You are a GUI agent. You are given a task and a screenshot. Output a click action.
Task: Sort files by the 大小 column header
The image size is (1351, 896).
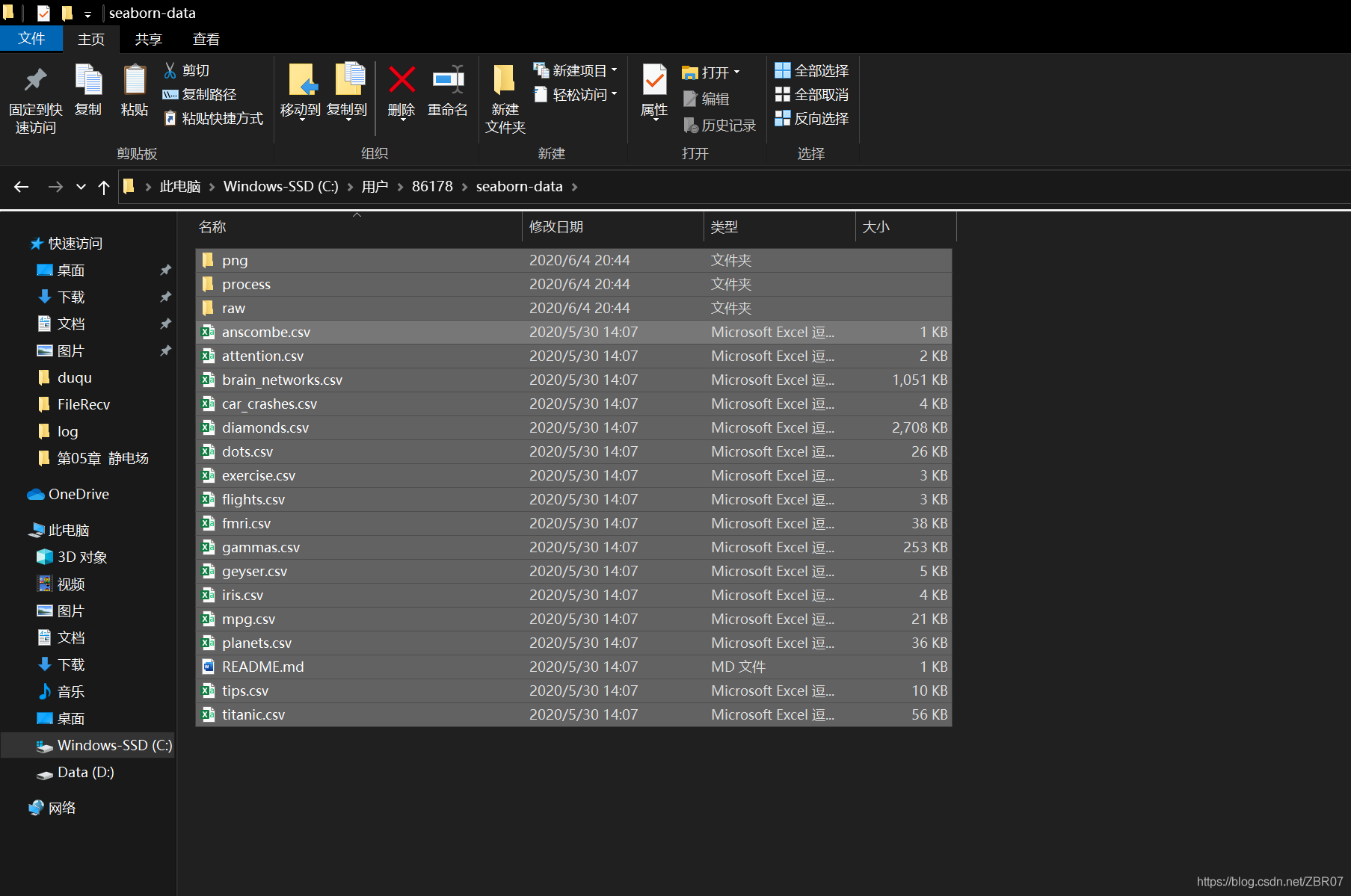point(876,226)
